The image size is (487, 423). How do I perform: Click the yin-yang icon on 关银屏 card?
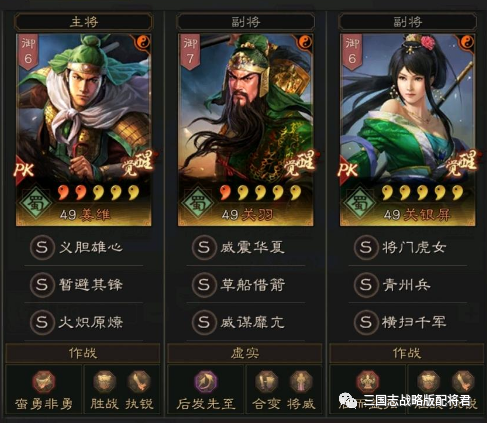click(x=467, y=42)
